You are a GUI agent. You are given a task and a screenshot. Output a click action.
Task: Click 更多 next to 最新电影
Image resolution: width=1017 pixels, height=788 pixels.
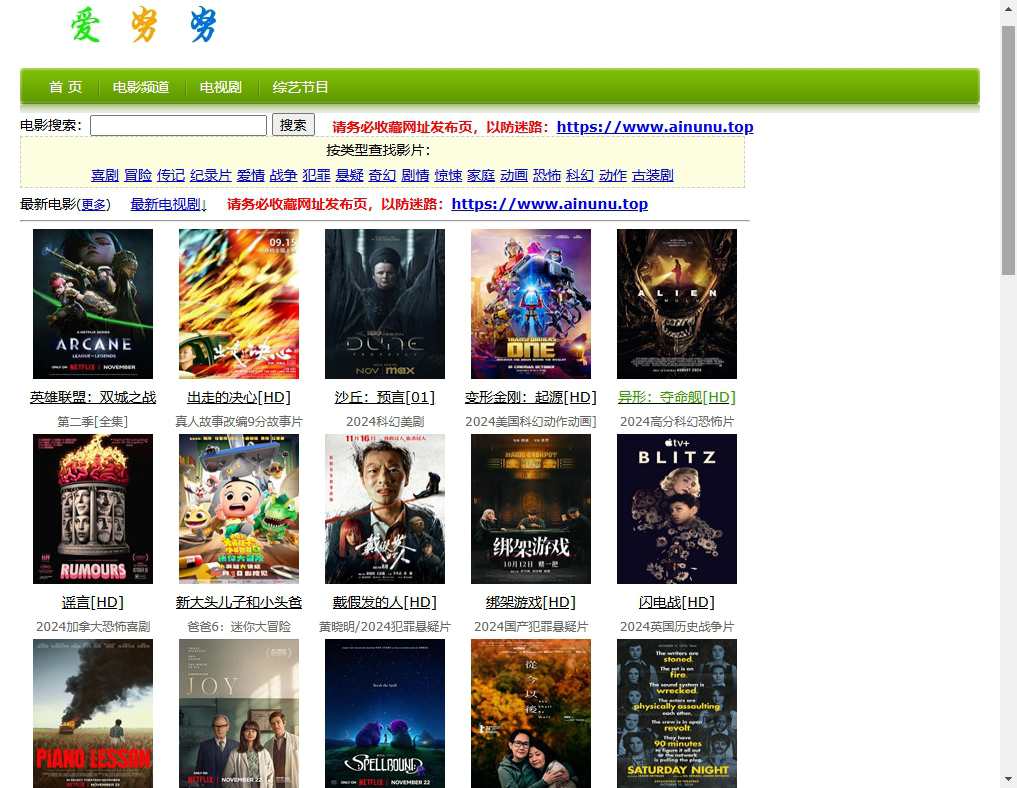point(93,204)
